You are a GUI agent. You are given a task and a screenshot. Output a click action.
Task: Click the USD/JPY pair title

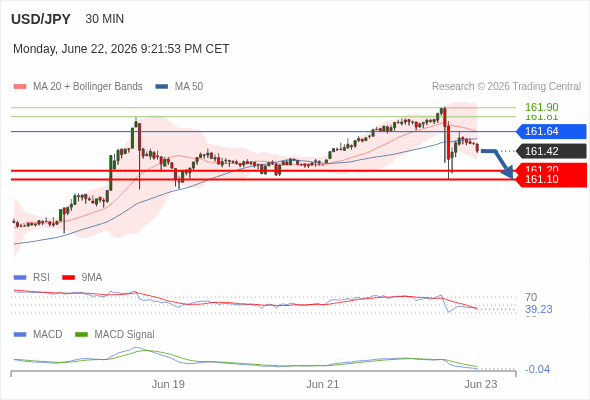[41, 19]
